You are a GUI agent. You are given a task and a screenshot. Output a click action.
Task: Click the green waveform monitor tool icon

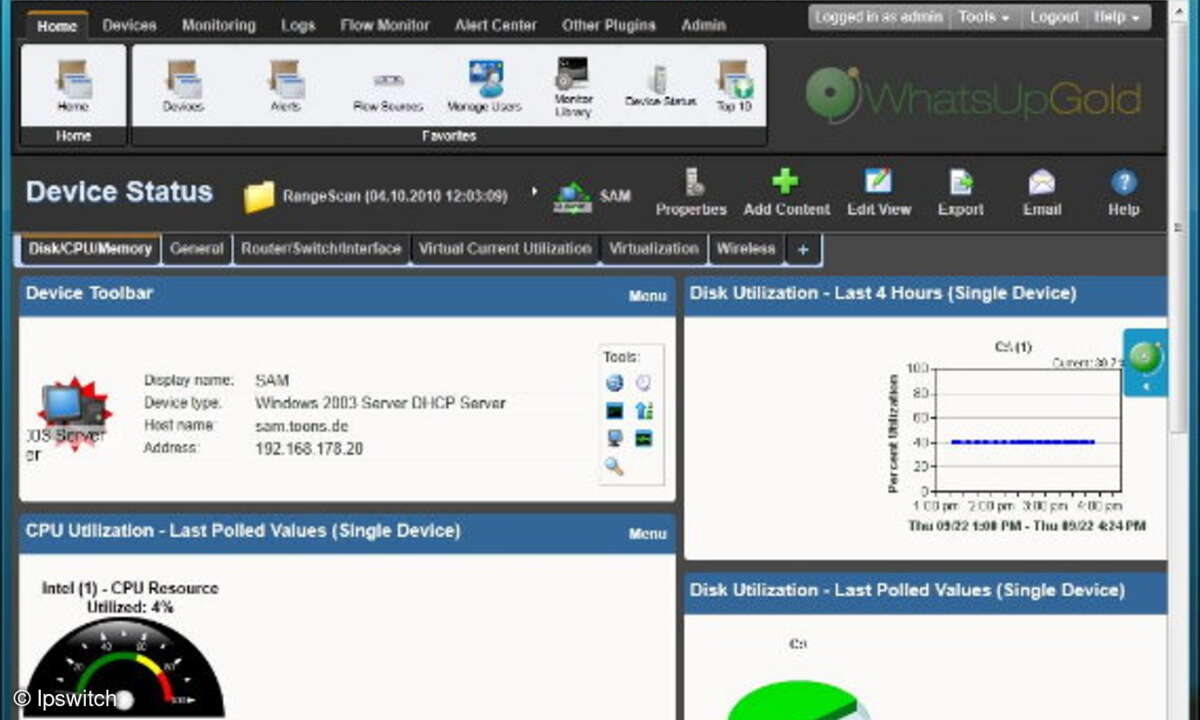click(643, 438)
